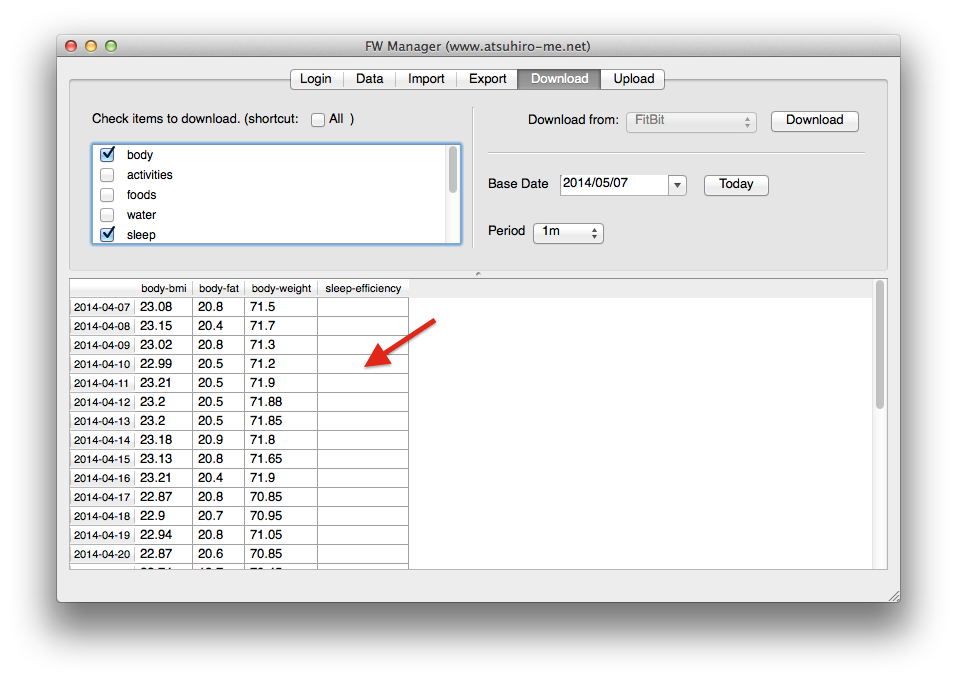Image resolution: width=957 pixels, height=681 pixels.
Task: Select row header 2014-04-09
Action: pos(102,345)
